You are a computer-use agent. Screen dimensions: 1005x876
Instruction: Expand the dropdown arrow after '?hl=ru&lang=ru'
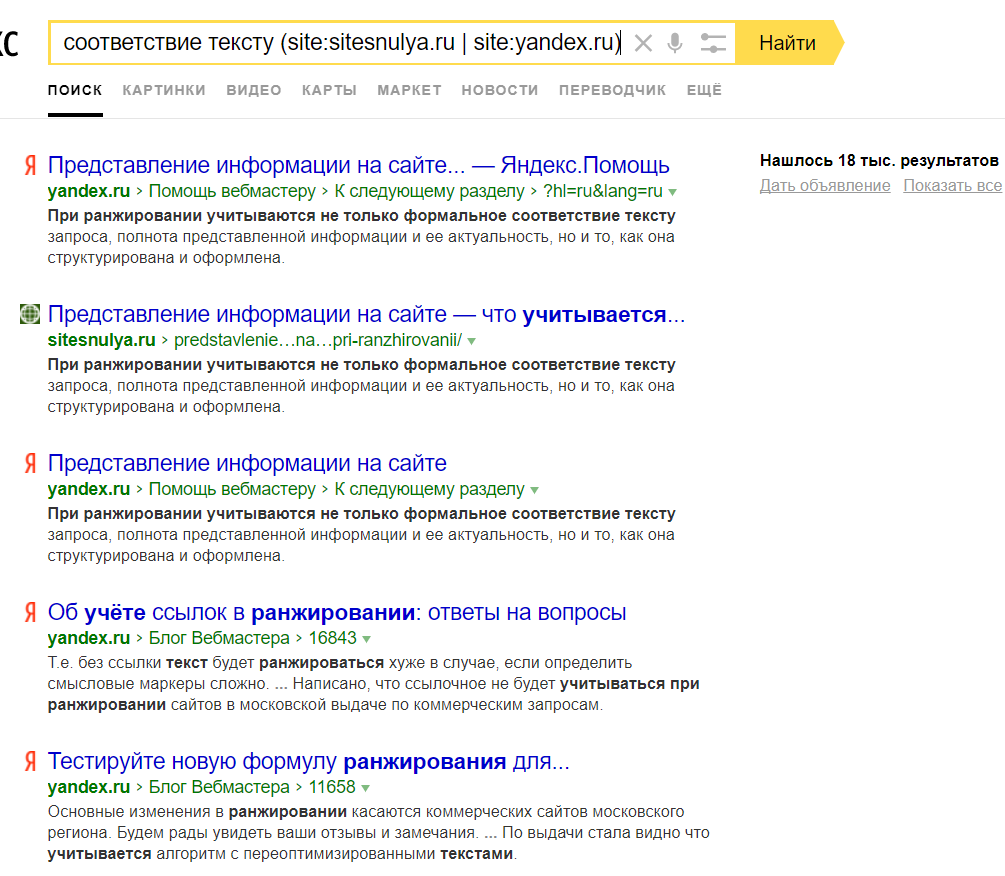673,192
